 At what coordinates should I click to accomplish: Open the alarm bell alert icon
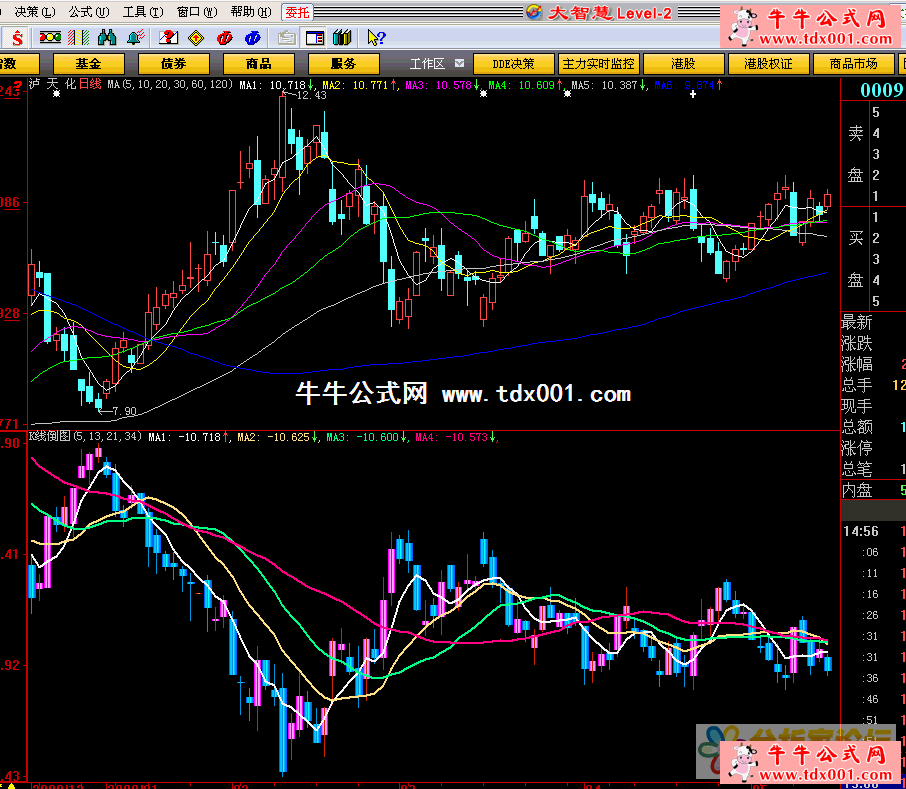click(x=134, y=38)
